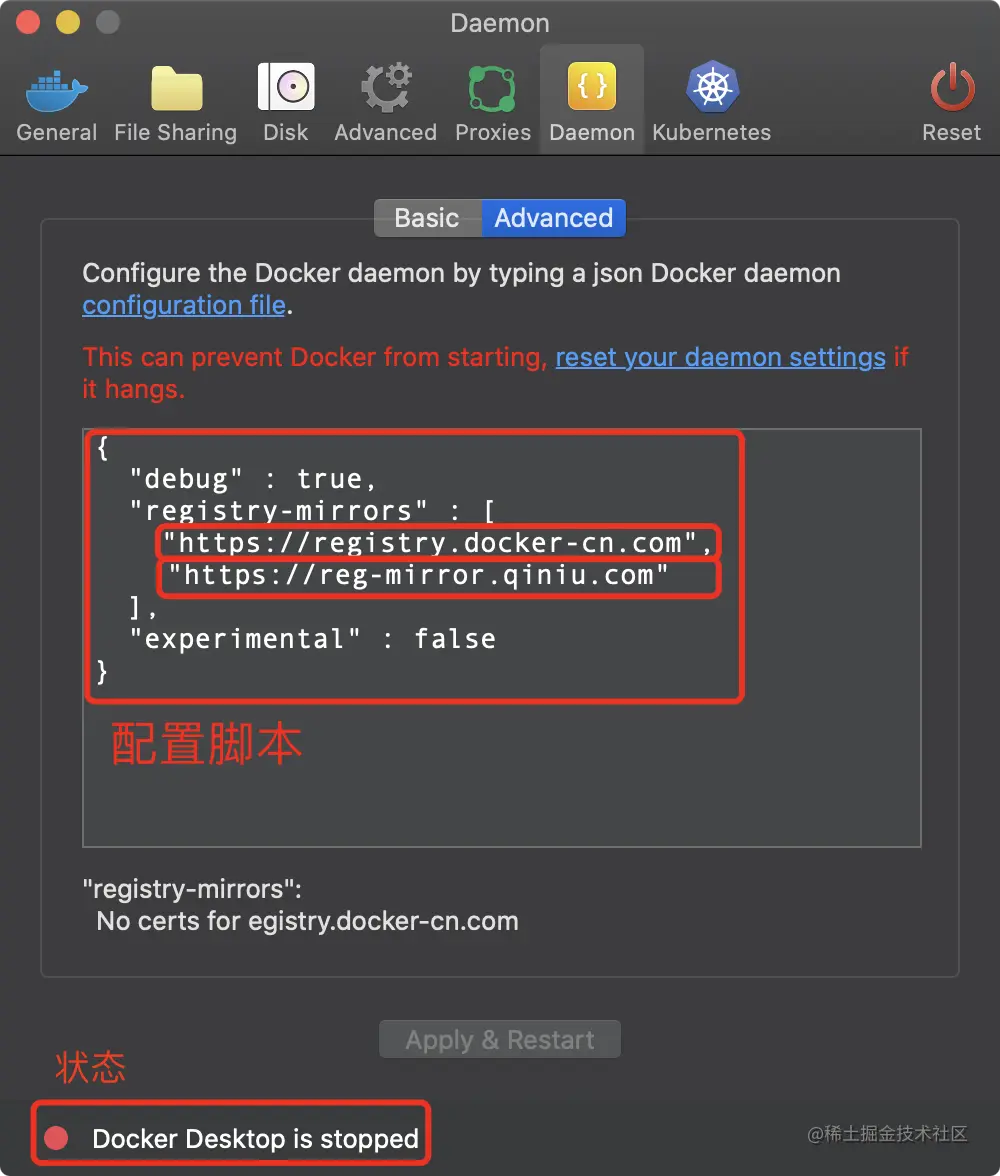Click the red close window button
Image resolution: width=1000 pixels, height=1176 pixels.
pyautogui.click(x=28, y=22)
